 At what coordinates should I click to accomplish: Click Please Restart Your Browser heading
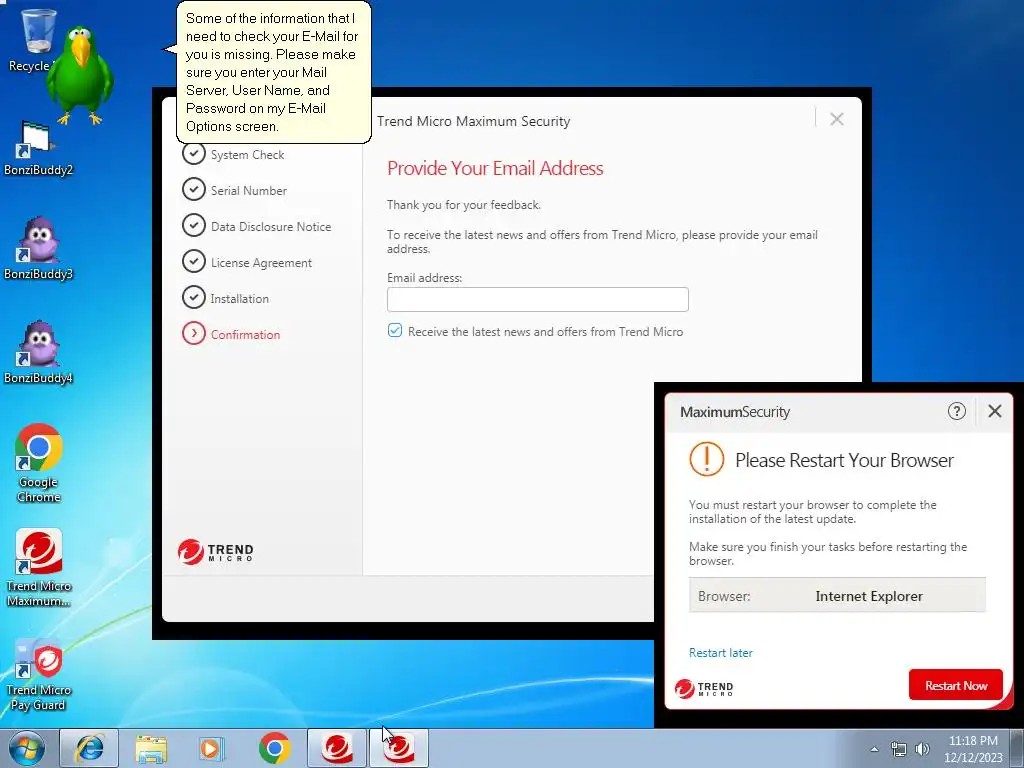[x=844, y=460]
